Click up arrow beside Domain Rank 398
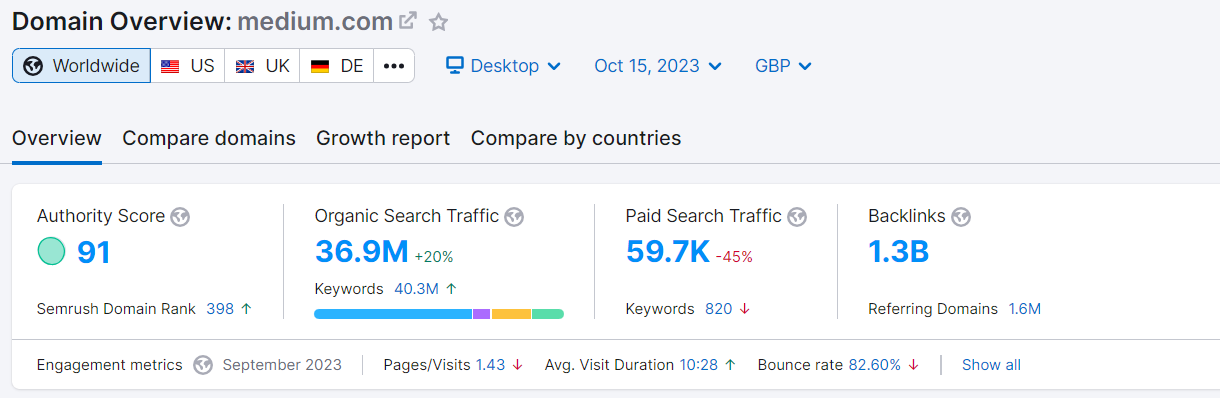Screen dimensions: 1220x398 (246, 309)
